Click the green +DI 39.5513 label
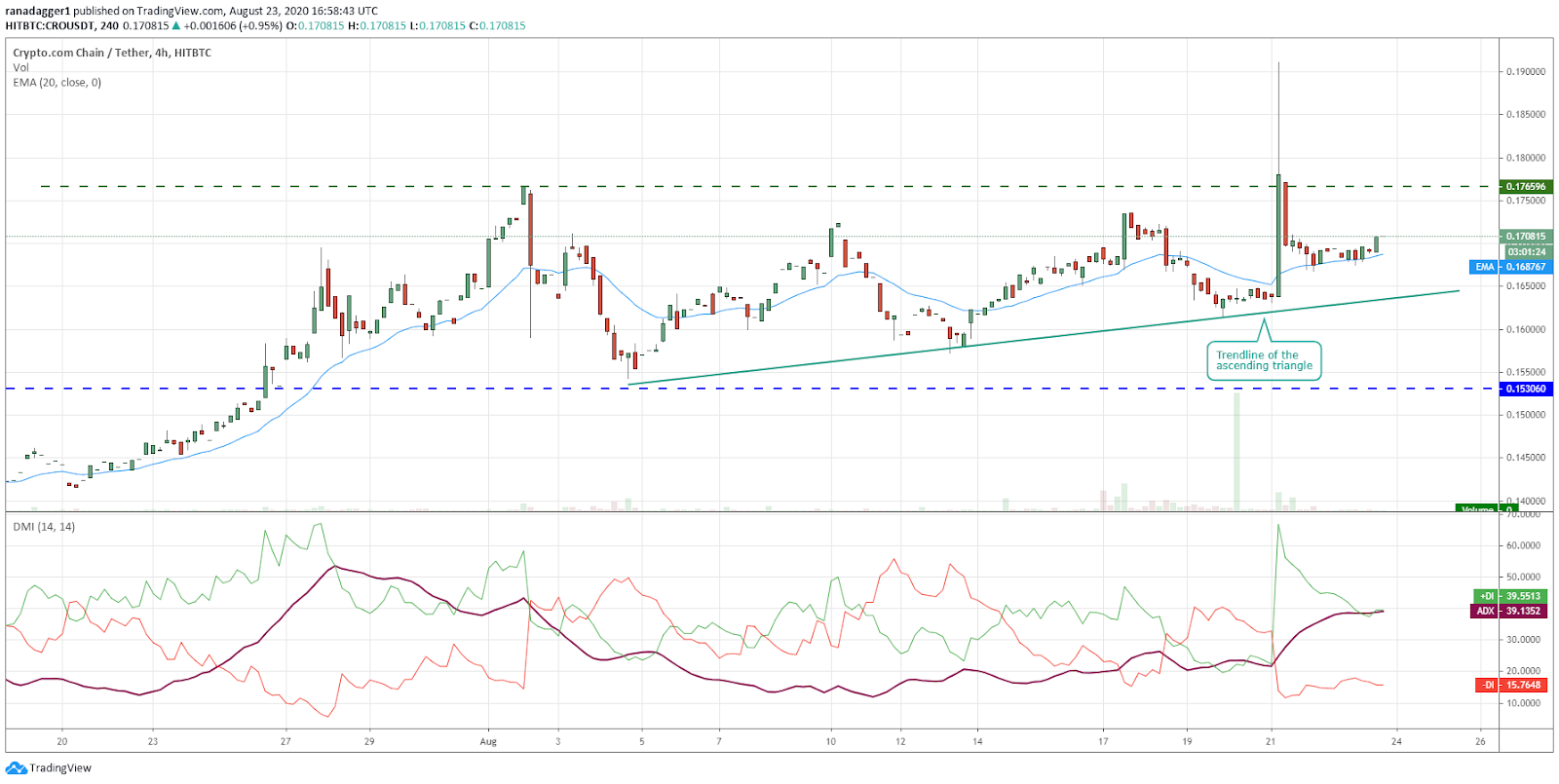The image size is (1559, 784). [1508, 596]
